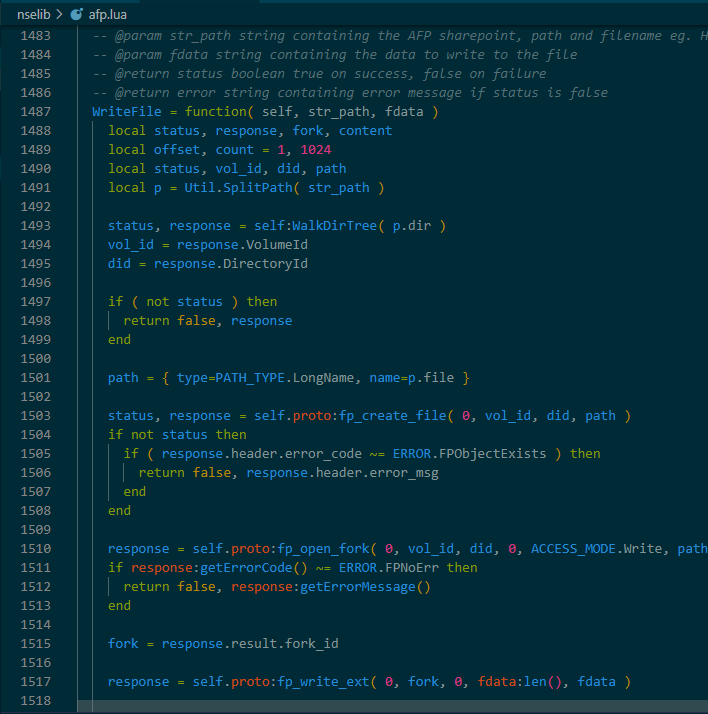Click the afp.lua breadcrumb file name
708x714 pixels.
(x=107, y=15)
